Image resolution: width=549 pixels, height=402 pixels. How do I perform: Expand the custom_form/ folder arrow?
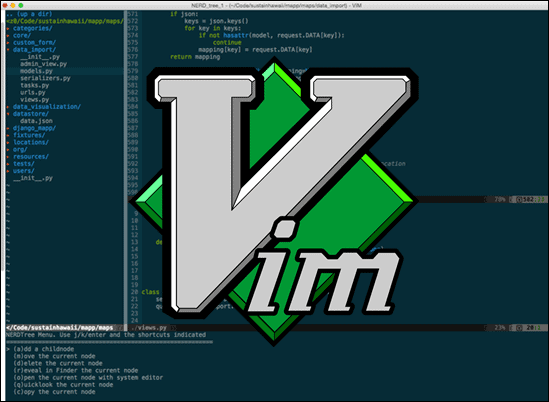[x=8, y=42]
